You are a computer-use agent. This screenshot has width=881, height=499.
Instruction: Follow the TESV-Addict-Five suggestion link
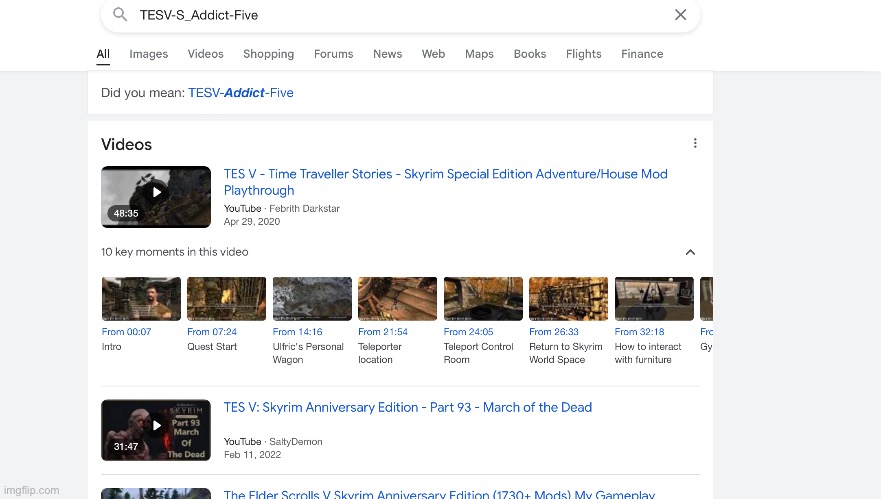point(240,93)
